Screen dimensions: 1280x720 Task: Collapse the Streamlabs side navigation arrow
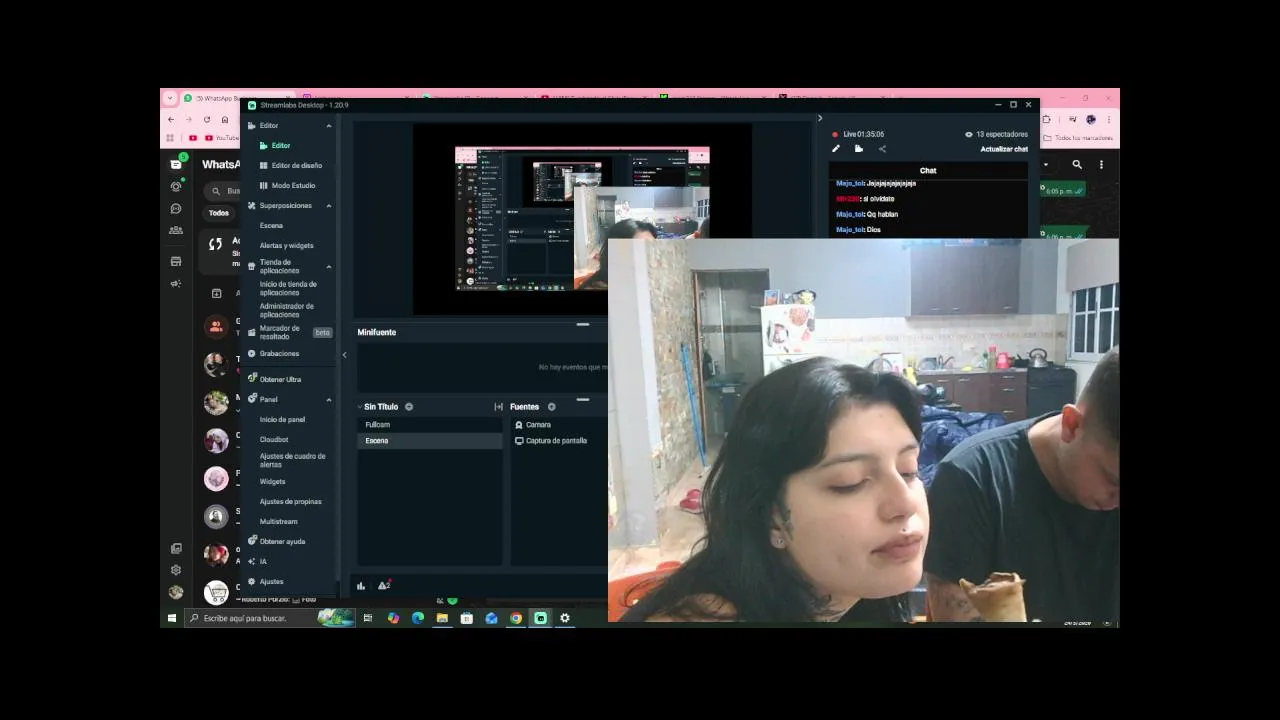344,355
